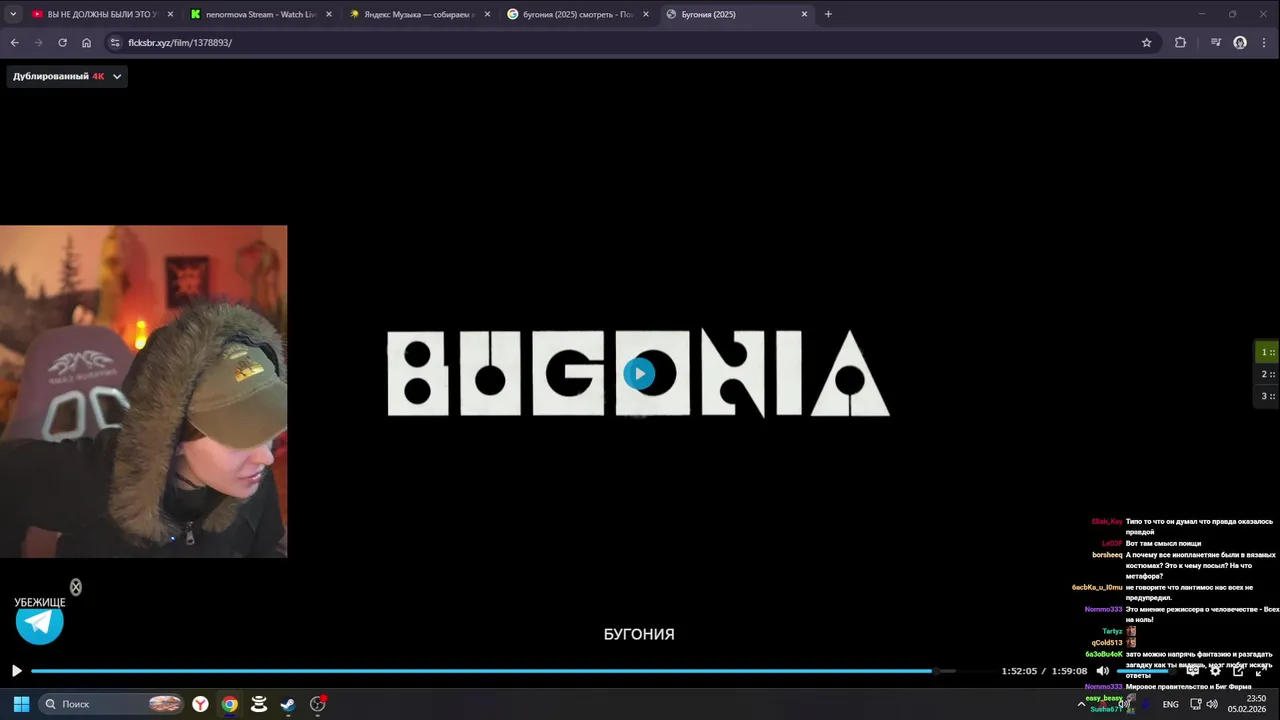Toggle subtitles with the CC icon
Screen dimensions: 1280x720
pos(1192,671)
